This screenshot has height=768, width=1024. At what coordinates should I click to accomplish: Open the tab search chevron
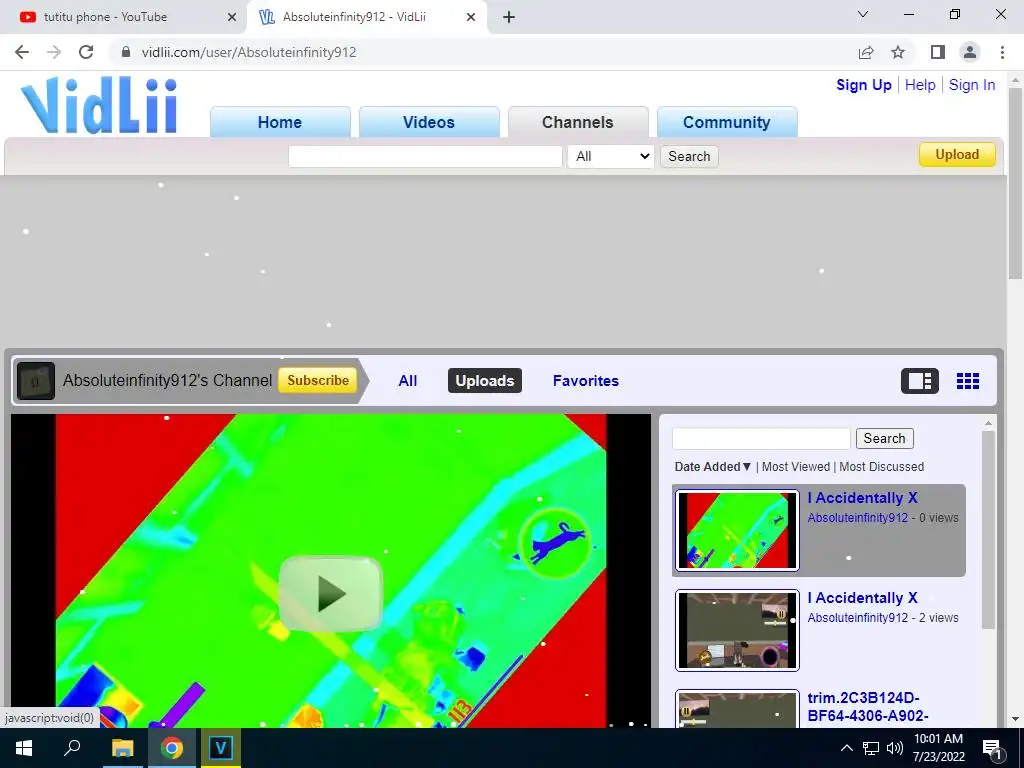(x=863, y=14)
